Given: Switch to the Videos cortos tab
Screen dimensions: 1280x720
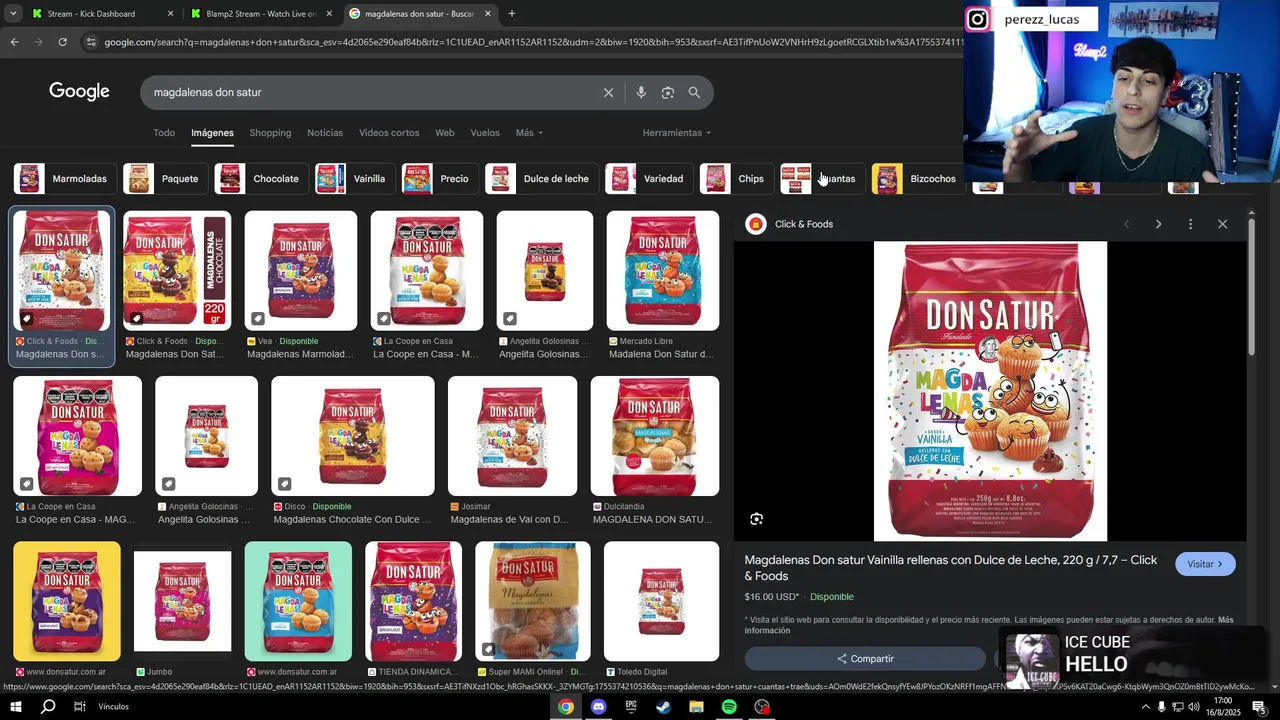Looking at the screenshot, I should point(389,133).
